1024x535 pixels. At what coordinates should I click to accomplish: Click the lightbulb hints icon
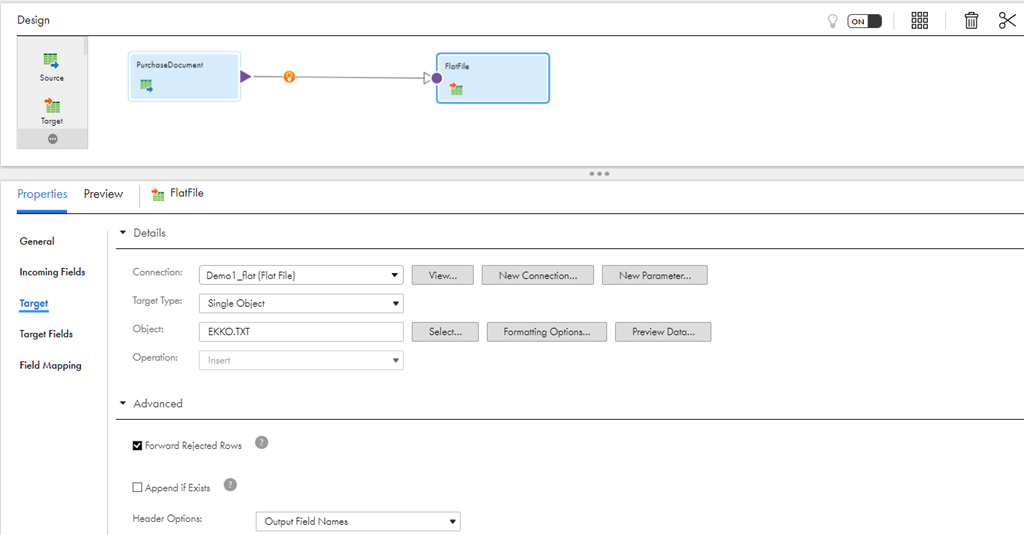coord(833,21)
